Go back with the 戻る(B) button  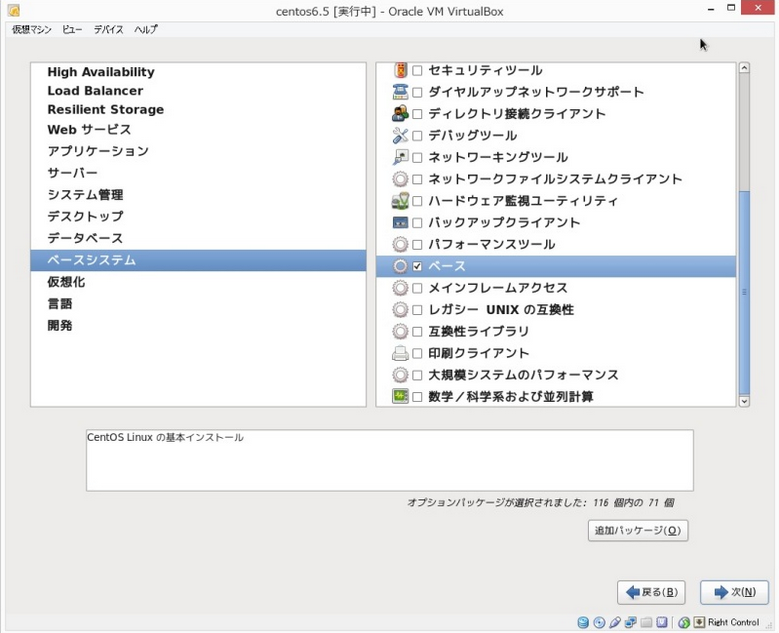[651, 592]
